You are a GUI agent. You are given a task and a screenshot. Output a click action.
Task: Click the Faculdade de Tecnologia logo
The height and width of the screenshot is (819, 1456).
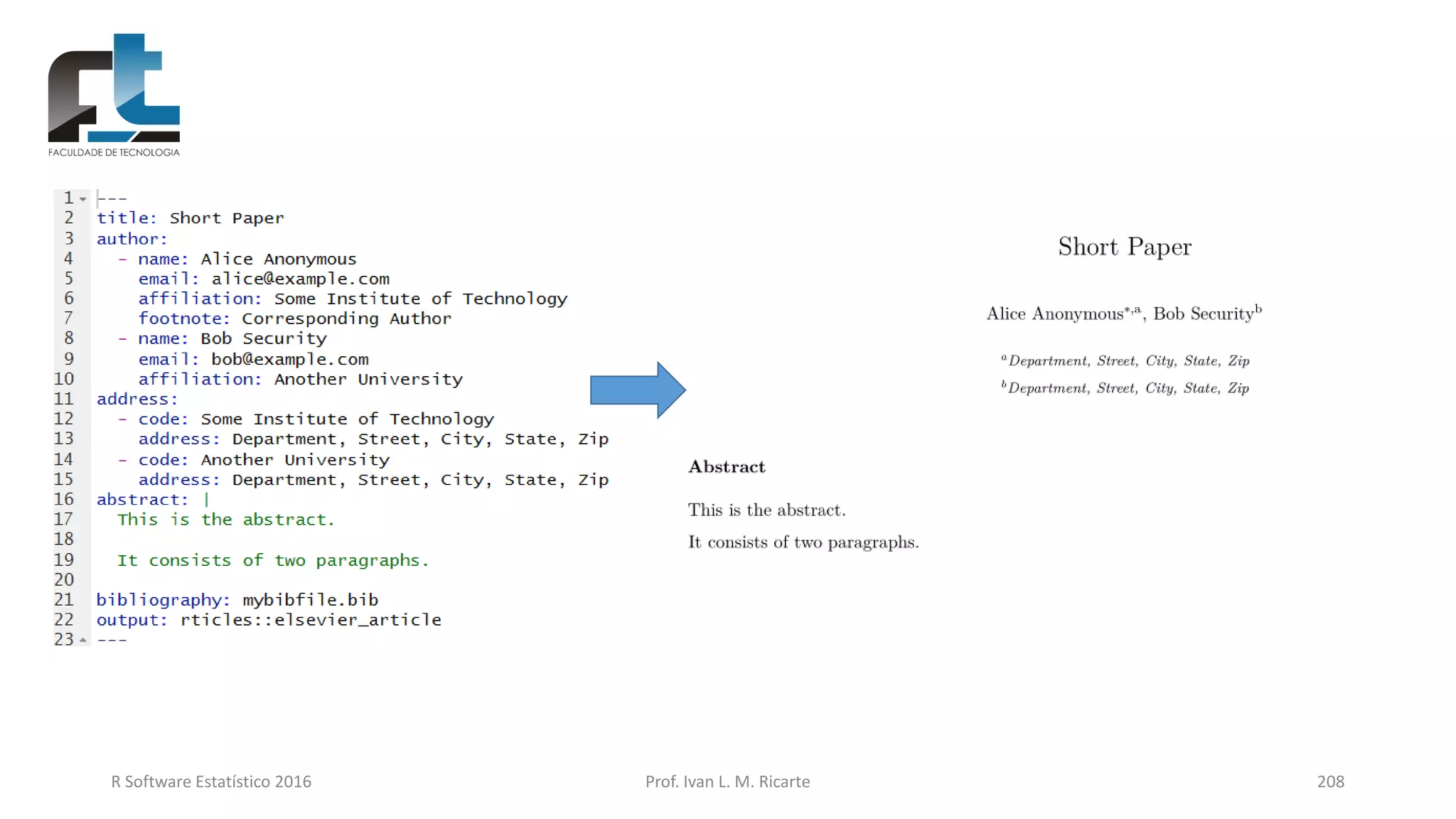[x=114, y=94]
